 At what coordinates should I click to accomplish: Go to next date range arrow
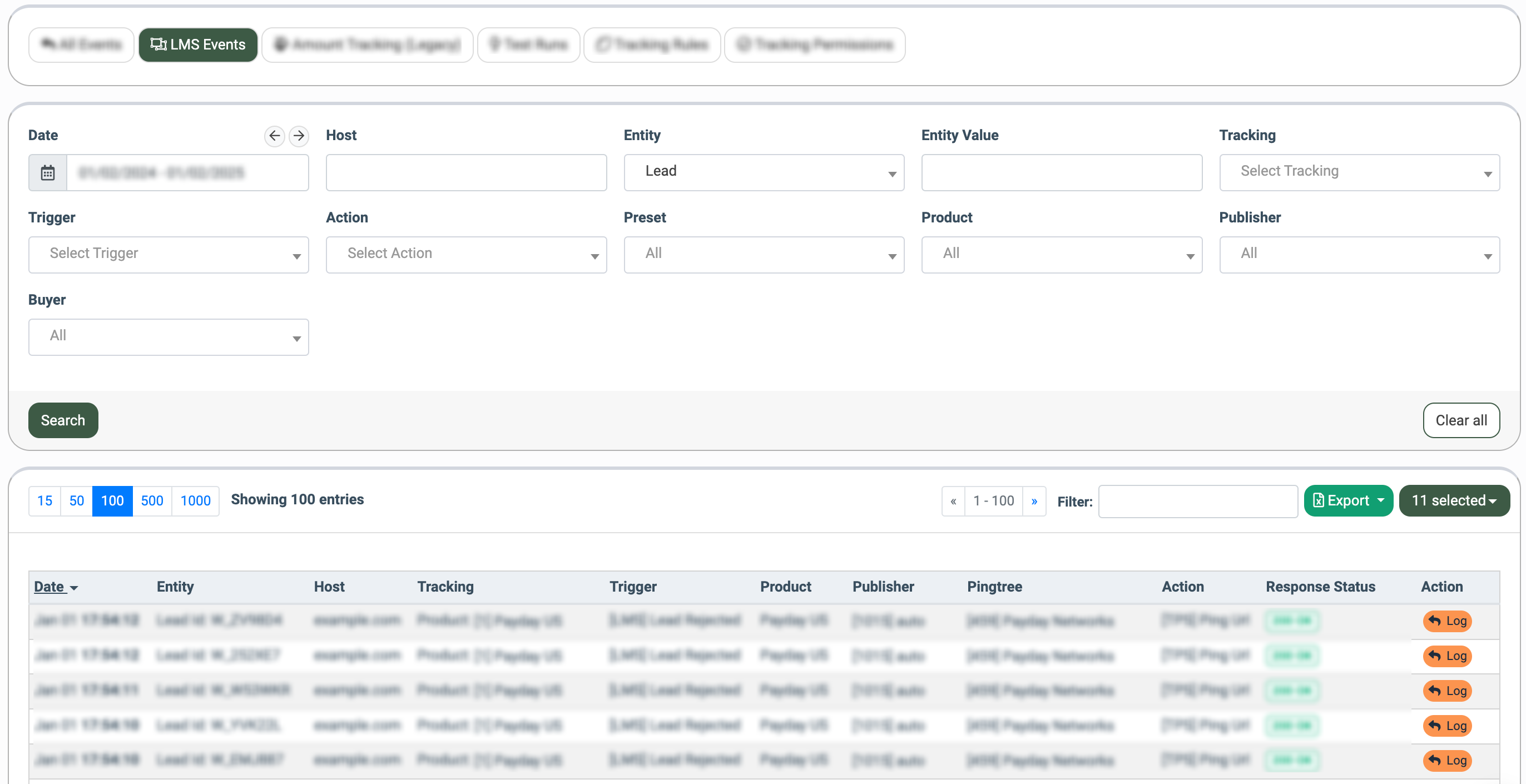pos(299,136)
